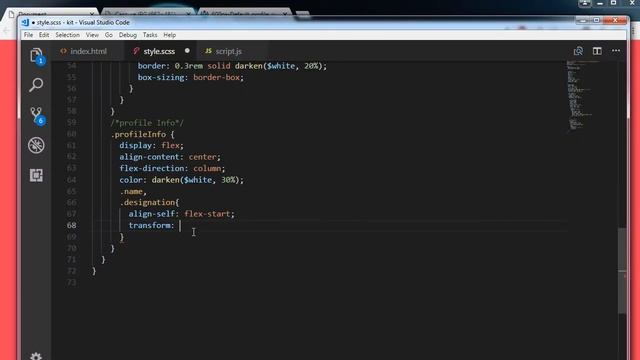
Task: Open the Edit menu
Action: [44, 35]
